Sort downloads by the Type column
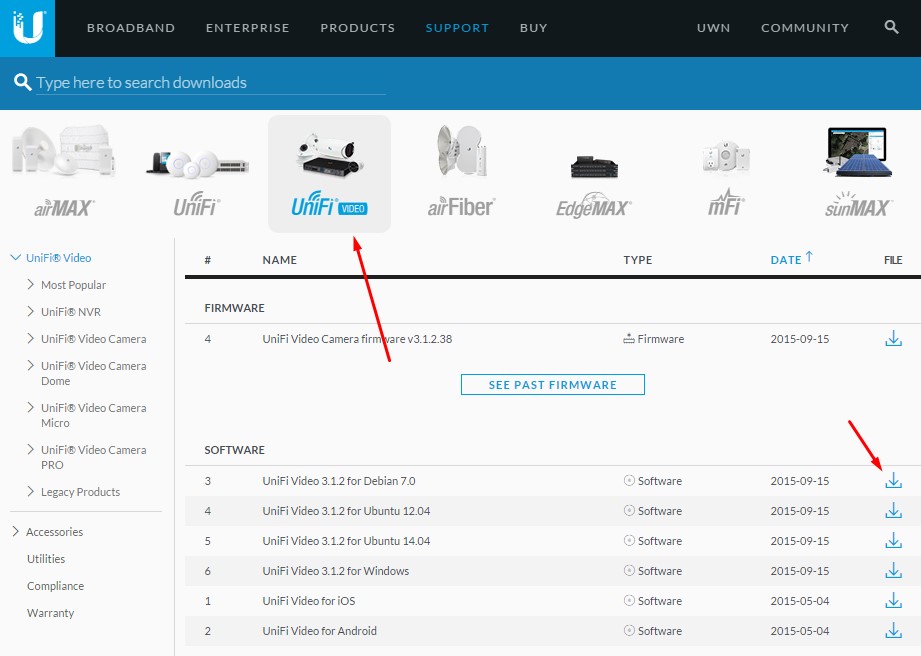 638,260
